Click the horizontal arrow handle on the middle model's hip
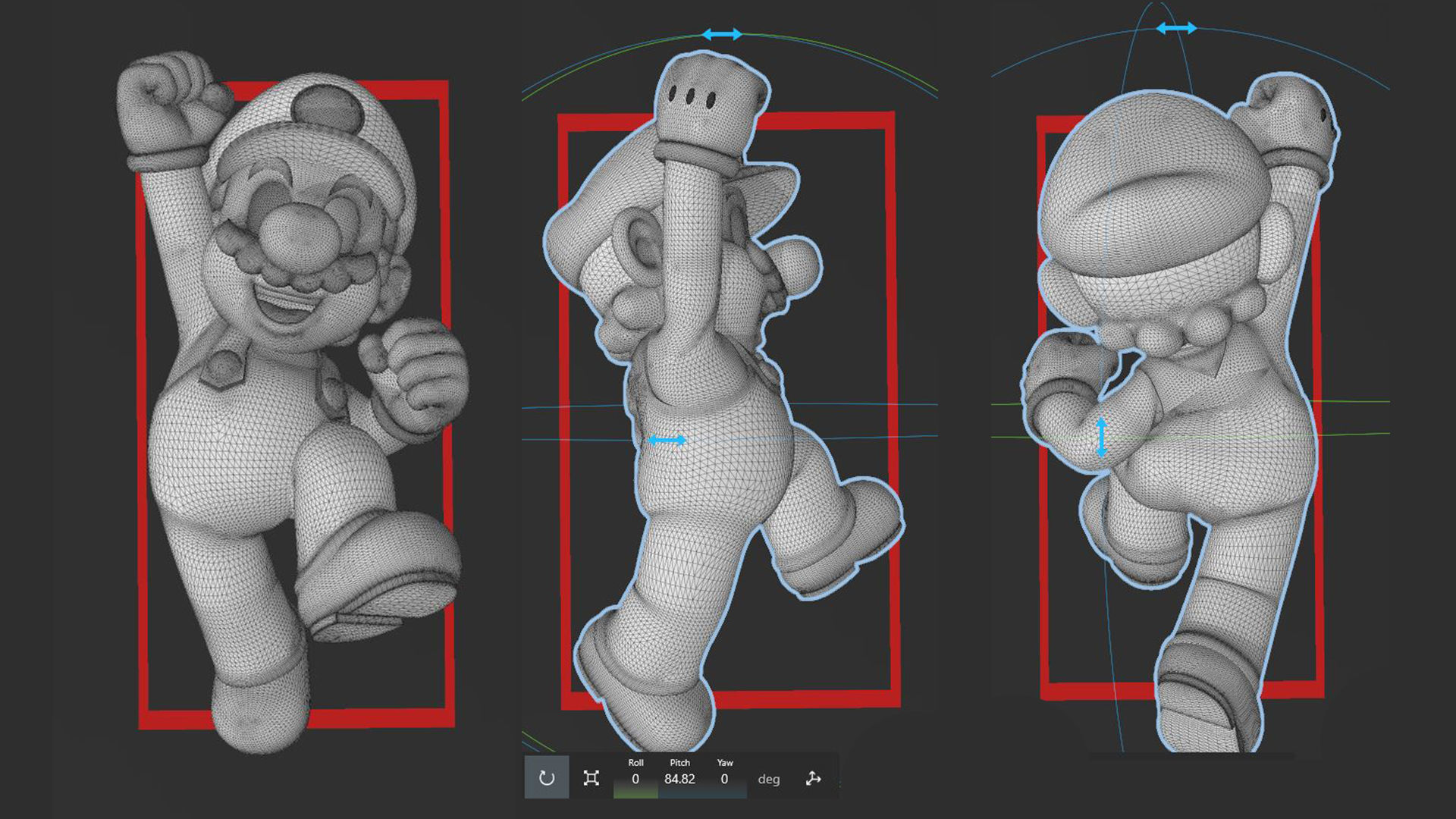Viewport: 1456px width, 819px height. pyautogui.click(x=667, y=440)
